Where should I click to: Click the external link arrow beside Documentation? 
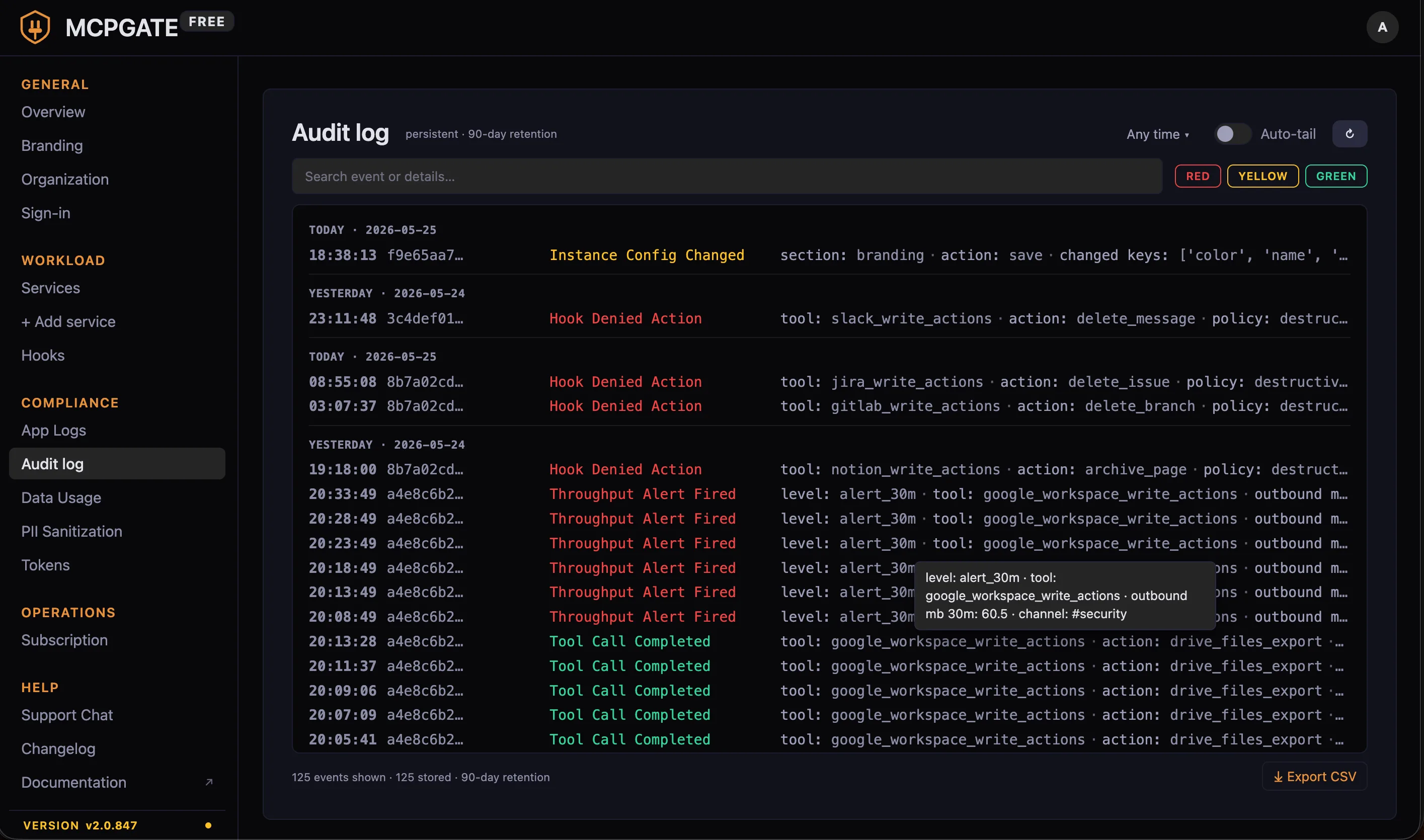pyautogui.click(x=209, y=782)
